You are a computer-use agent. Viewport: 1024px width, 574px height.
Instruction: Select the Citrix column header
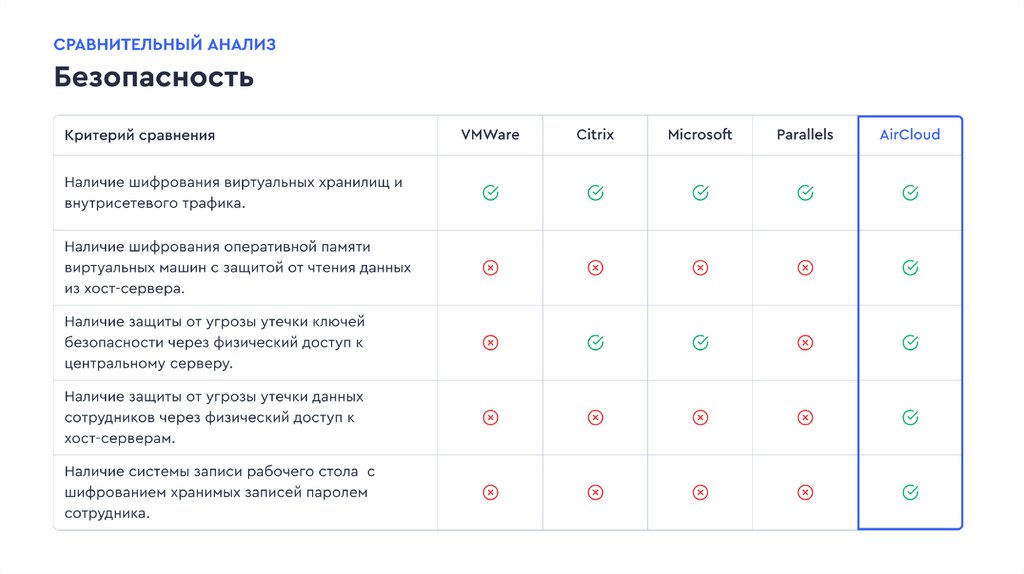click(595, 135)
